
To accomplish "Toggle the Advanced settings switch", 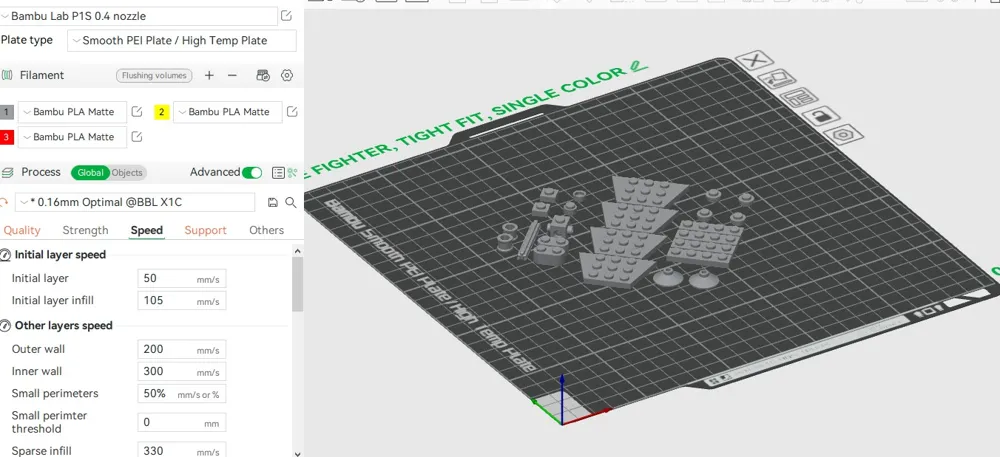I will coord(252,173).
